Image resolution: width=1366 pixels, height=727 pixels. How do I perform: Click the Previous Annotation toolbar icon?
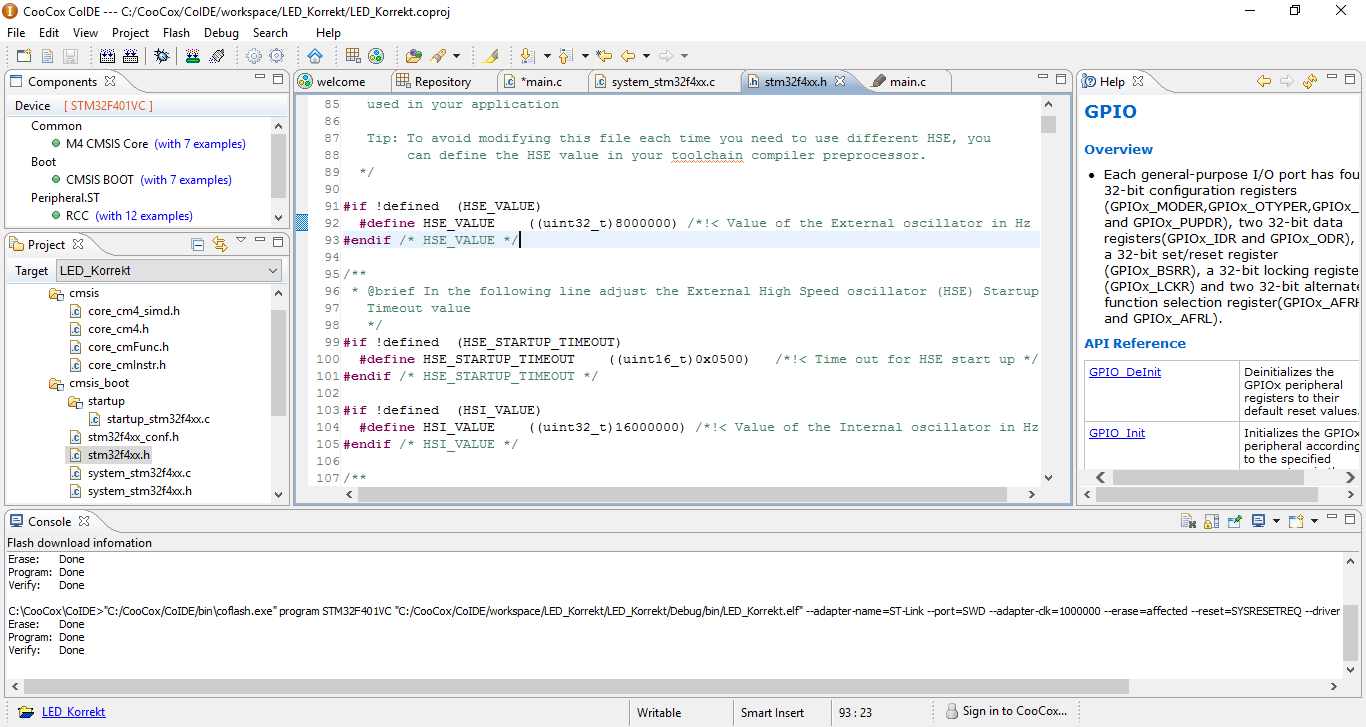[x=565, y=56]
